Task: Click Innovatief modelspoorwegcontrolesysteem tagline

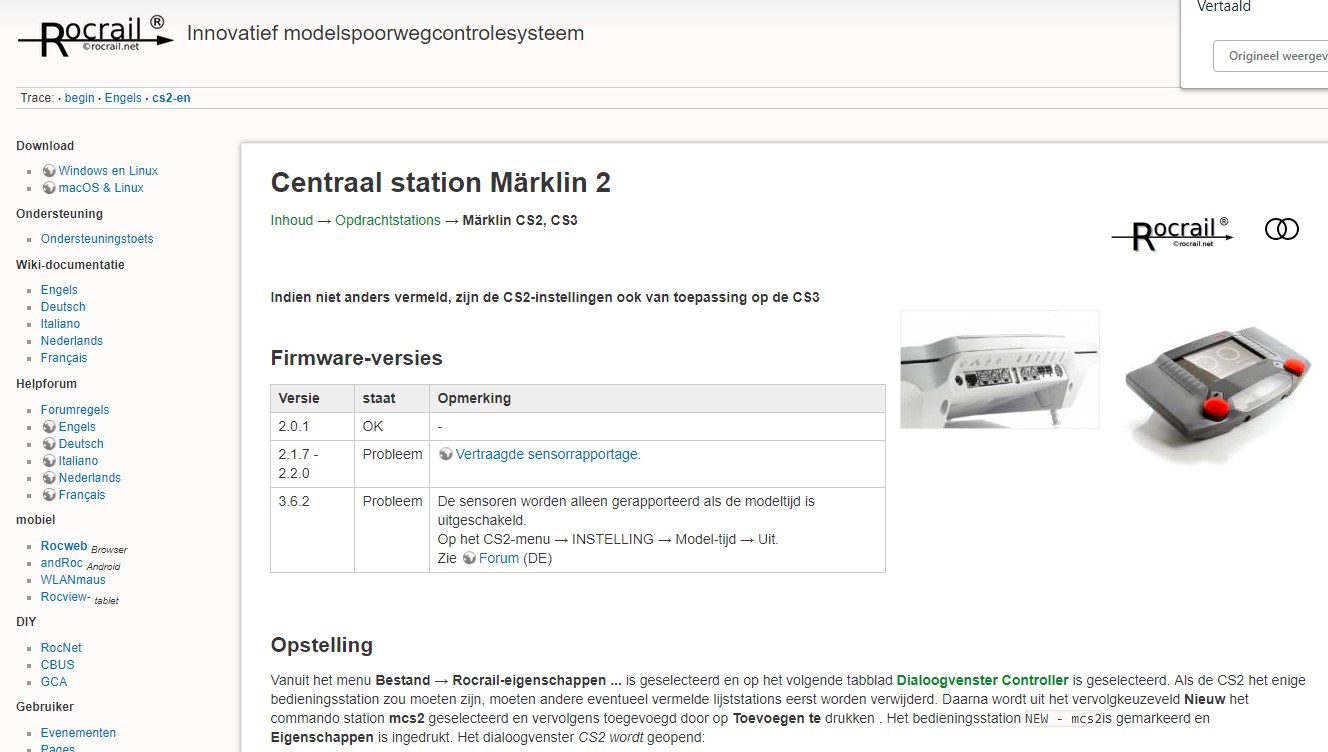Action: click(385, 33)
